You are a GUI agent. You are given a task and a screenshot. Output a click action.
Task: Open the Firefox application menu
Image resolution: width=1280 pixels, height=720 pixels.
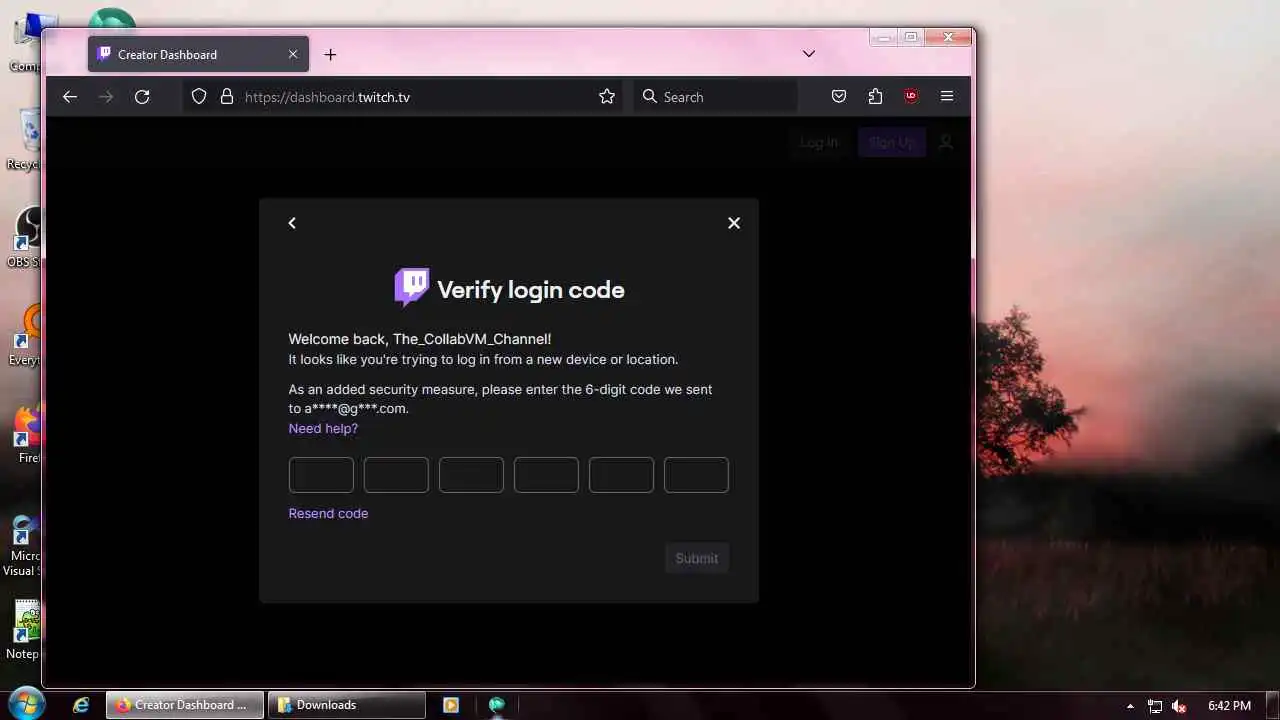947,97
